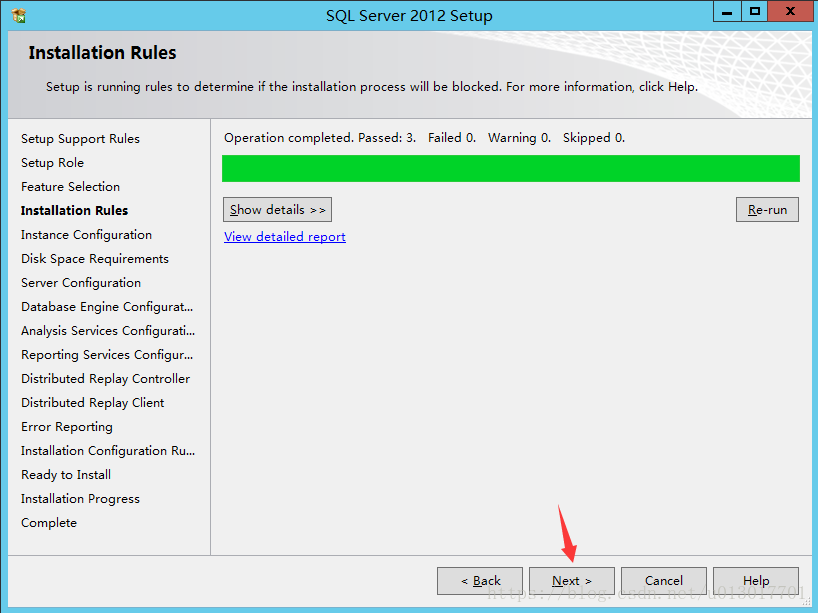The width and height of the screenshot is (818, 613).
Task: Minimize the SQL Server Setup window
Action: click(x=727, y=11)
